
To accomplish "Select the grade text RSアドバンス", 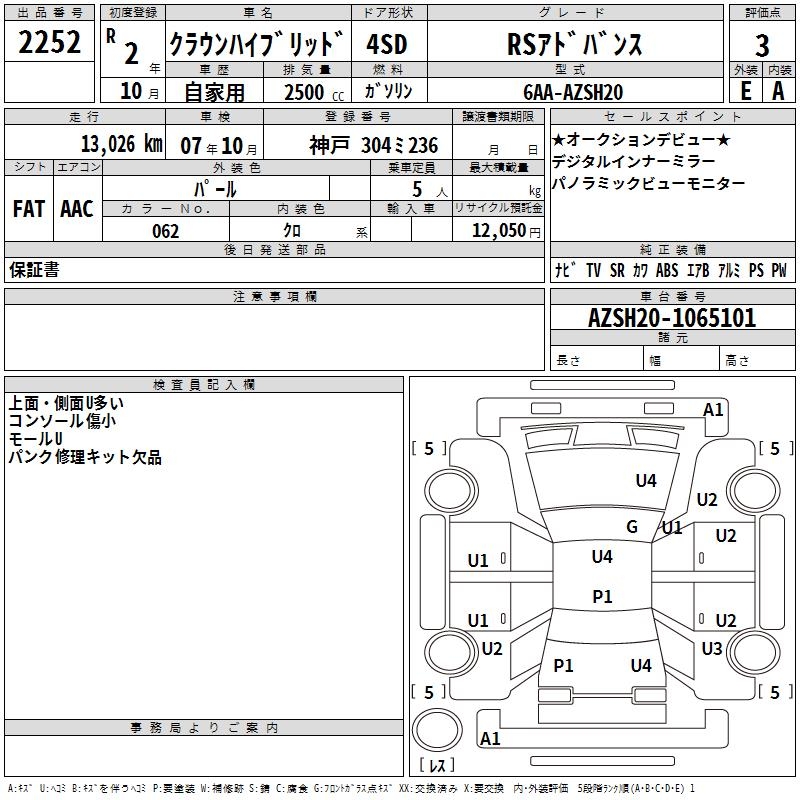I will pos(574,45).
